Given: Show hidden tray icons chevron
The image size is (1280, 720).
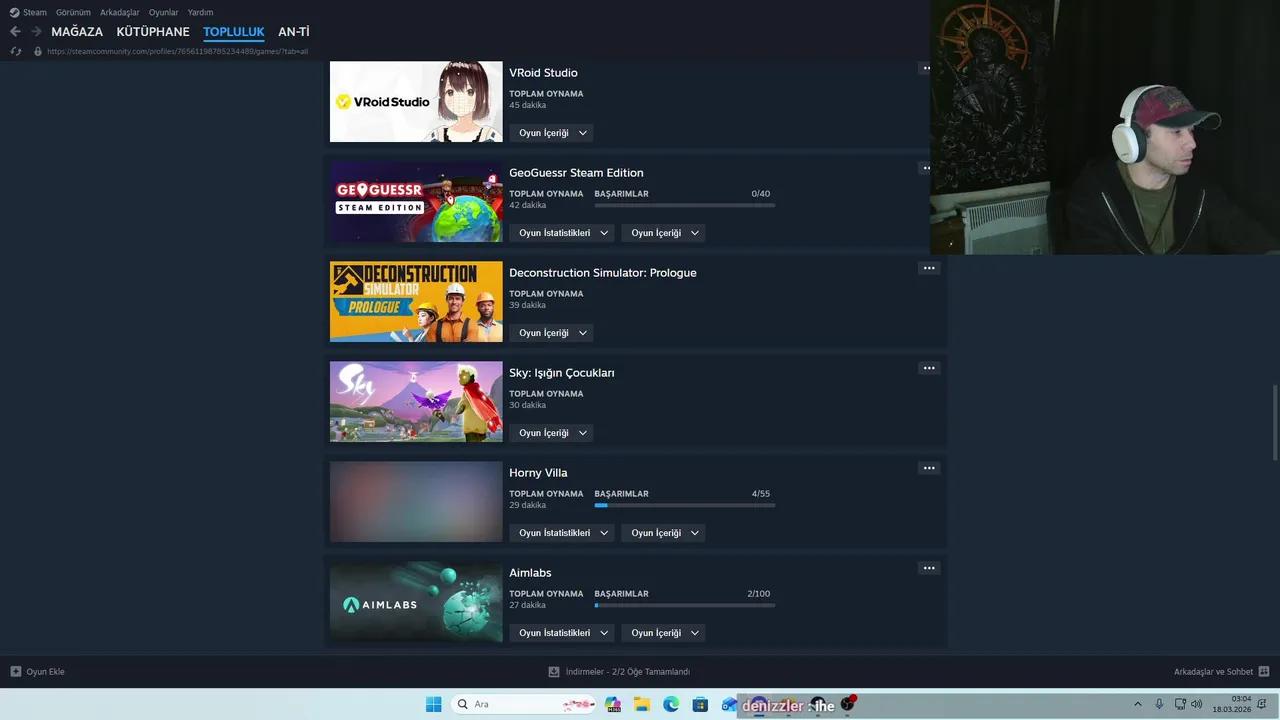Looking at the screenshot, I should click(x=1137, y=704).
